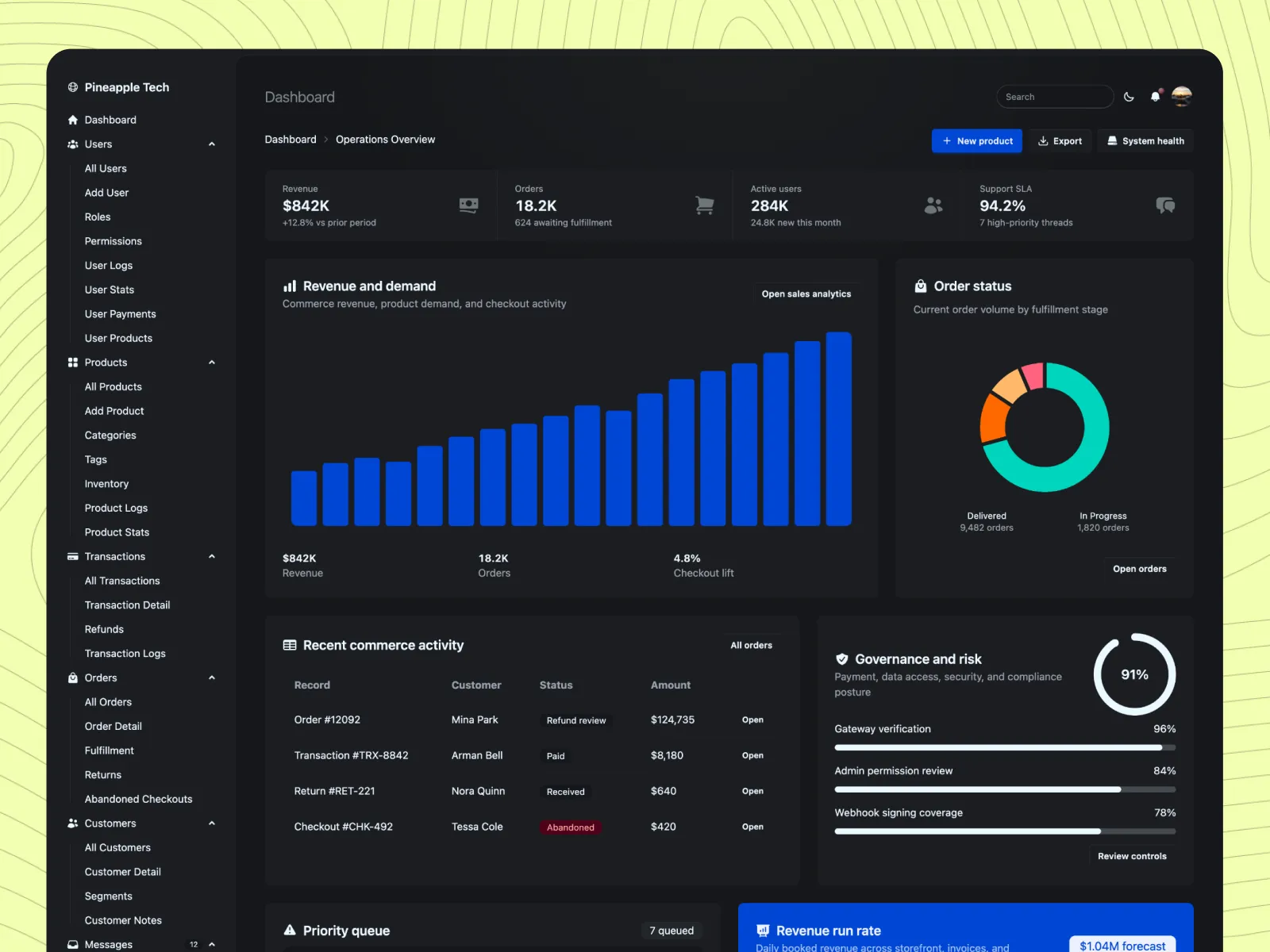1270x952 pixels.
Task: Click the Revenue cash icon in stat card
Action: pos(469,205)
